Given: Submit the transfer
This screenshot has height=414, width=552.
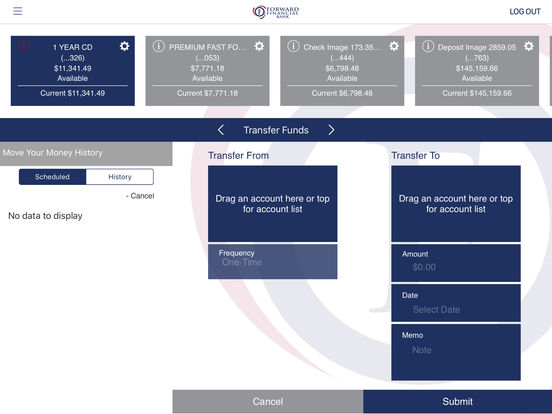Looking at the screenshot, I should pyautogui.click(x=457, y=401).
